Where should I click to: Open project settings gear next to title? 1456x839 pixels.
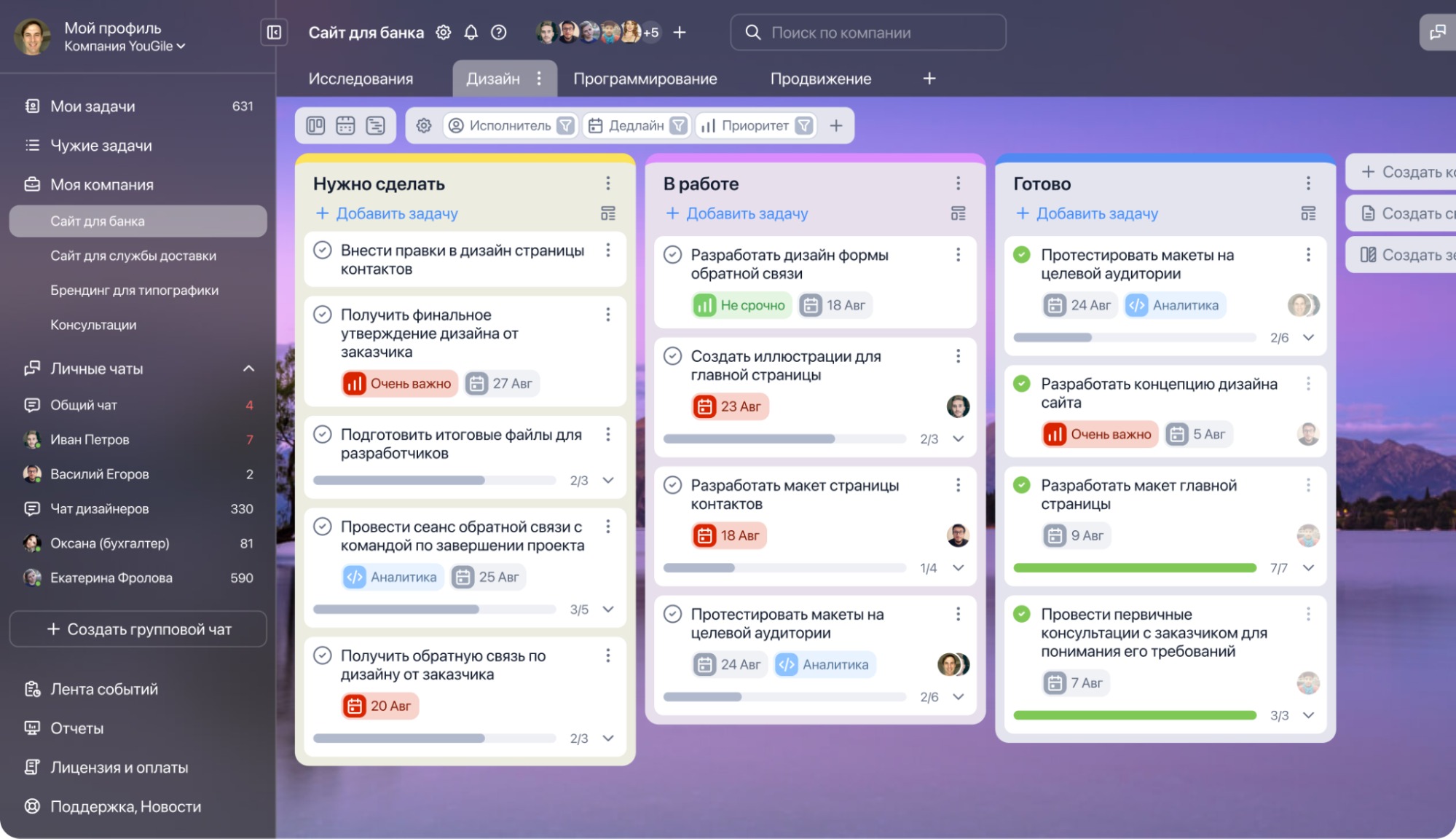click(x=443, y=32)
